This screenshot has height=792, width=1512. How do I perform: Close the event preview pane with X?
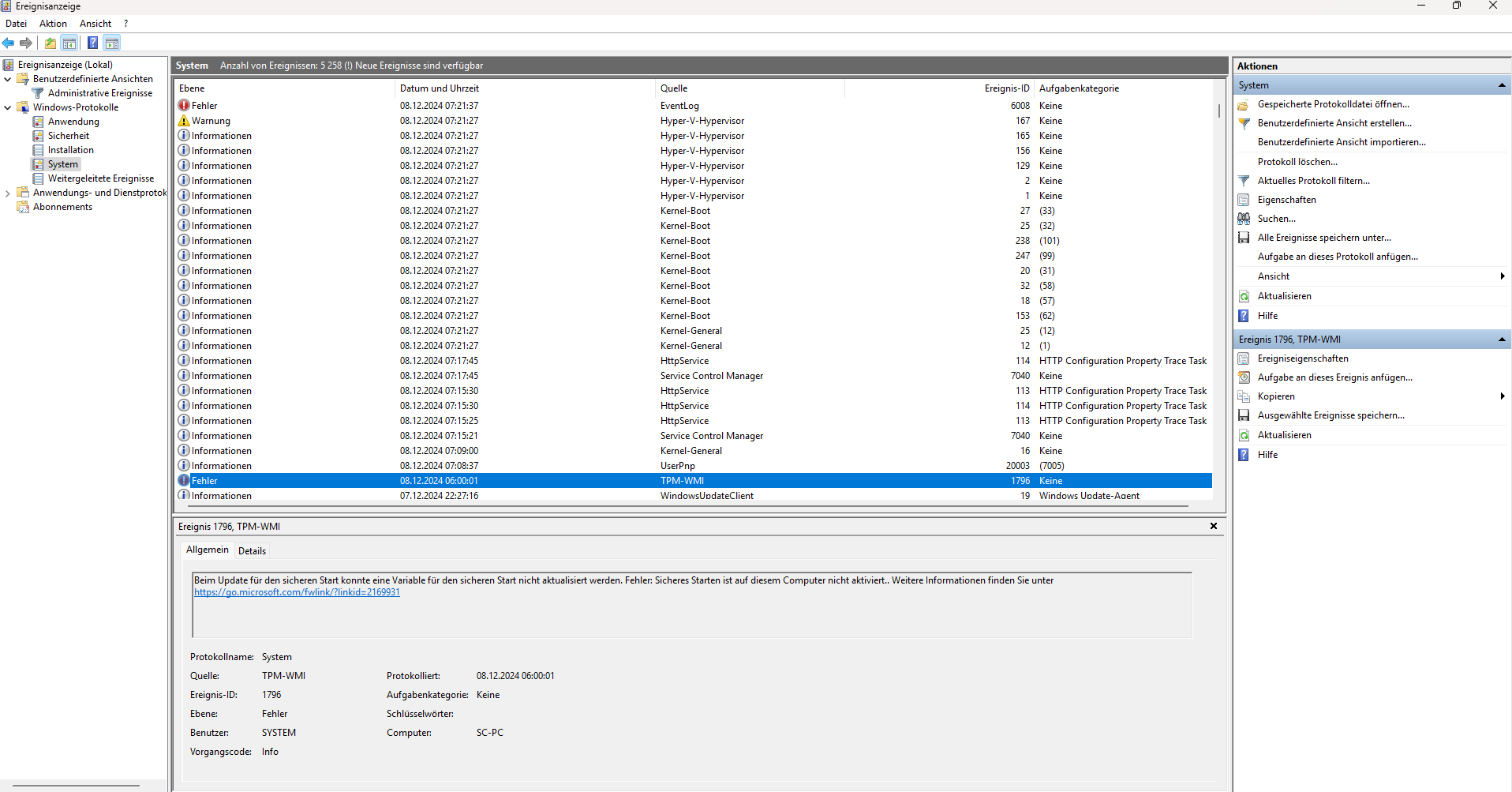1214,526
